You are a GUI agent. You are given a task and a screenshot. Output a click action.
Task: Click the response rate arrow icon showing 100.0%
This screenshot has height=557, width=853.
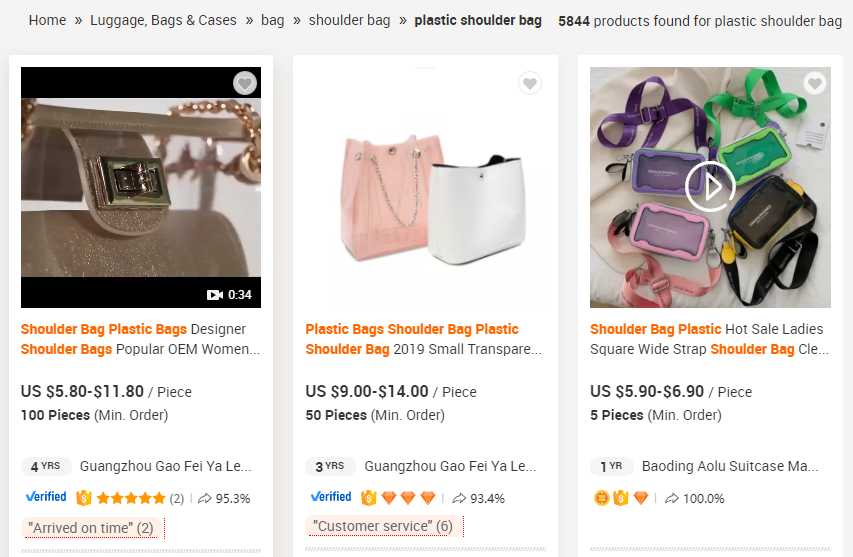(x=672, y=498)
